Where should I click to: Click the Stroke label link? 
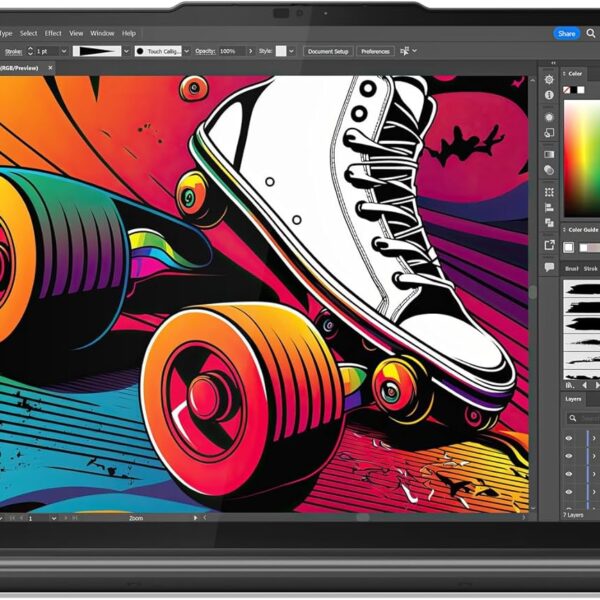pyautogui.click(x=13, y=51)
